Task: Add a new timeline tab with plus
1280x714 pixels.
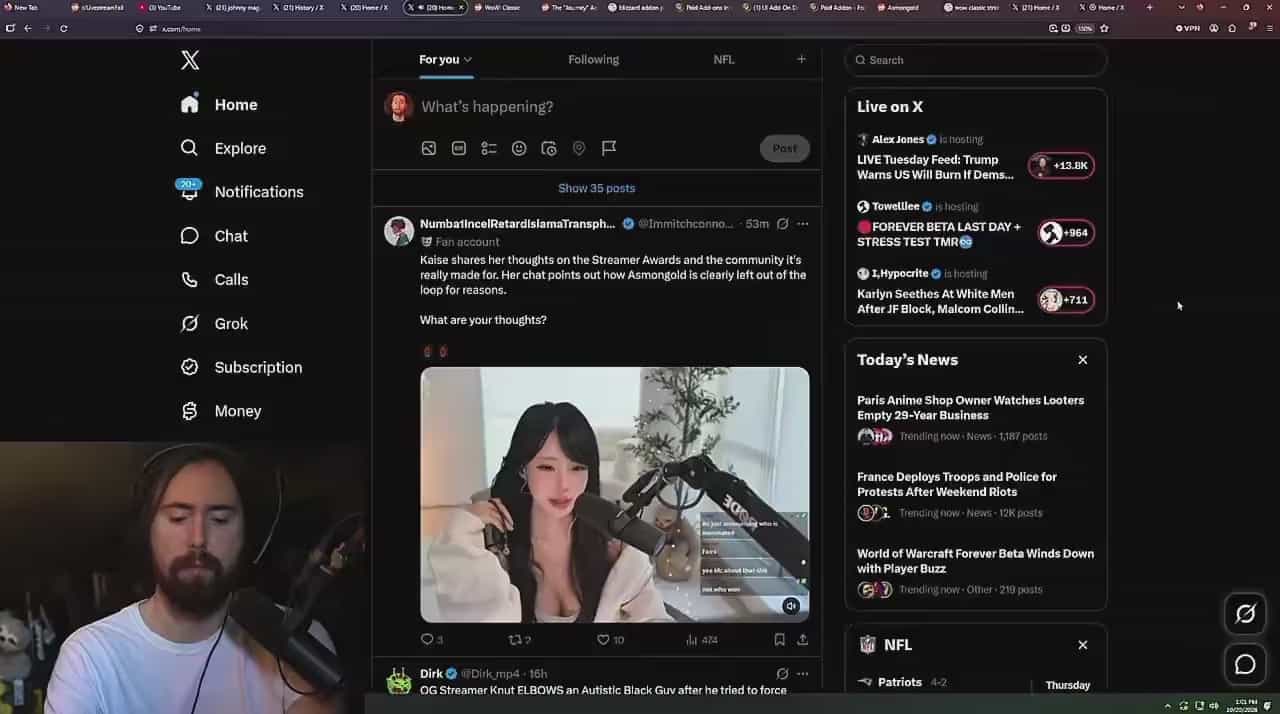Action: click(801, 59)
